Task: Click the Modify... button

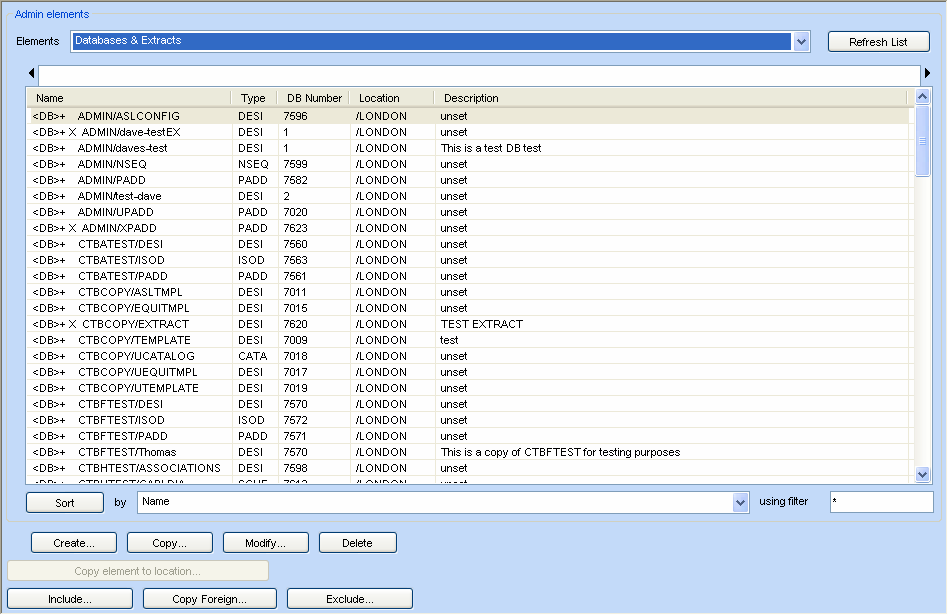Action: (265, 543)
